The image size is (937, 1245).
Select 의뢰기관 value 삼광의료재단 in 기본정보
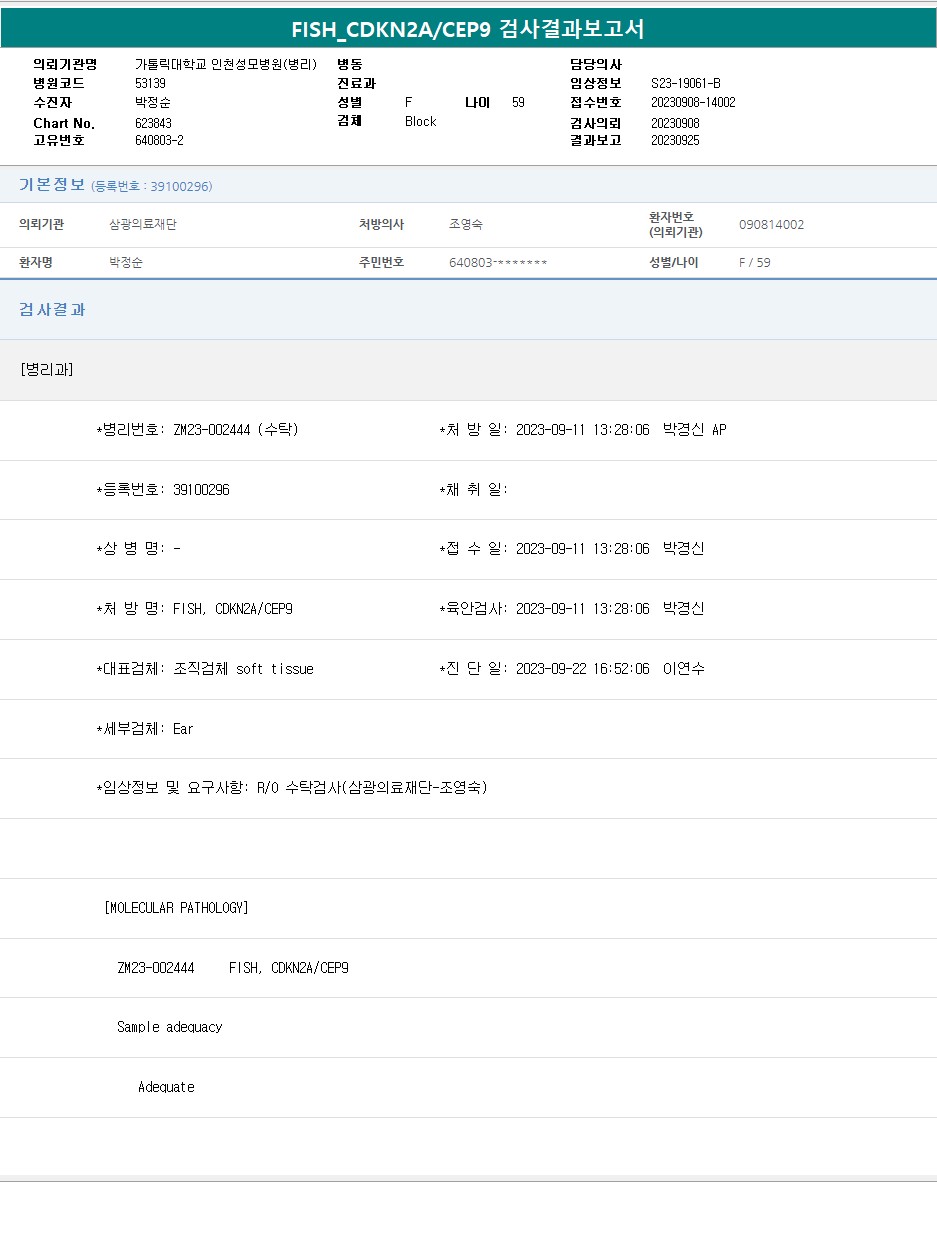pyautogui.click(x=143, y=225)
